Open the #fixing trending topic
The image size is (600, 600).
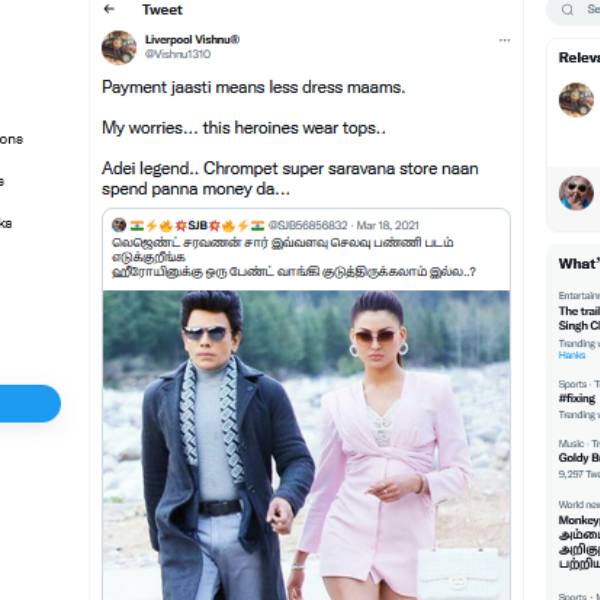click(x=577, y=398)
